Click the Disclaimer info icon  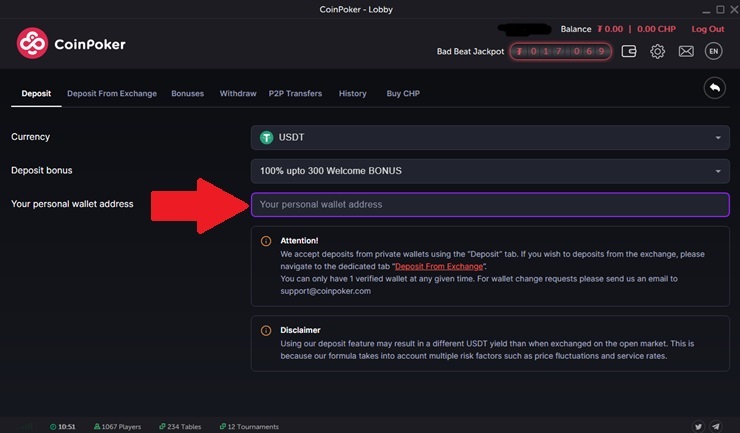[266, 330]
